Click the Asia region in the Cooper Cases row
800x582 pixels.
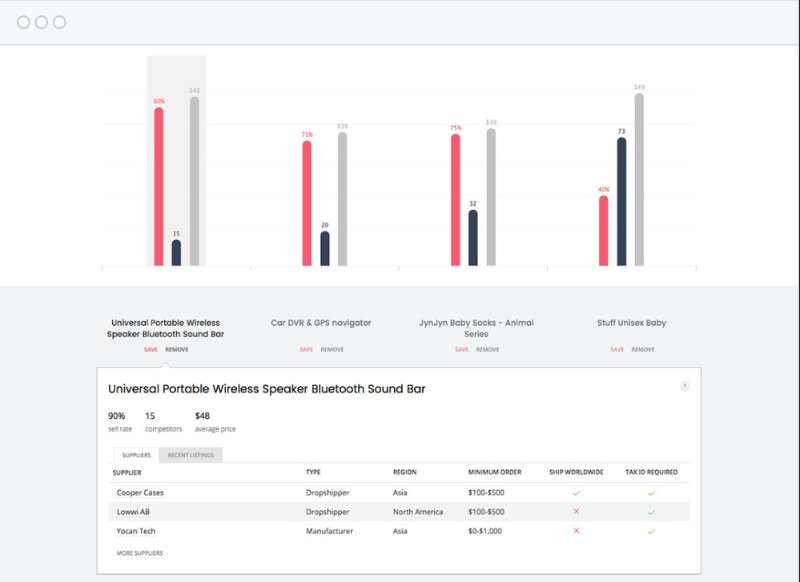click(x=400, y=492)
